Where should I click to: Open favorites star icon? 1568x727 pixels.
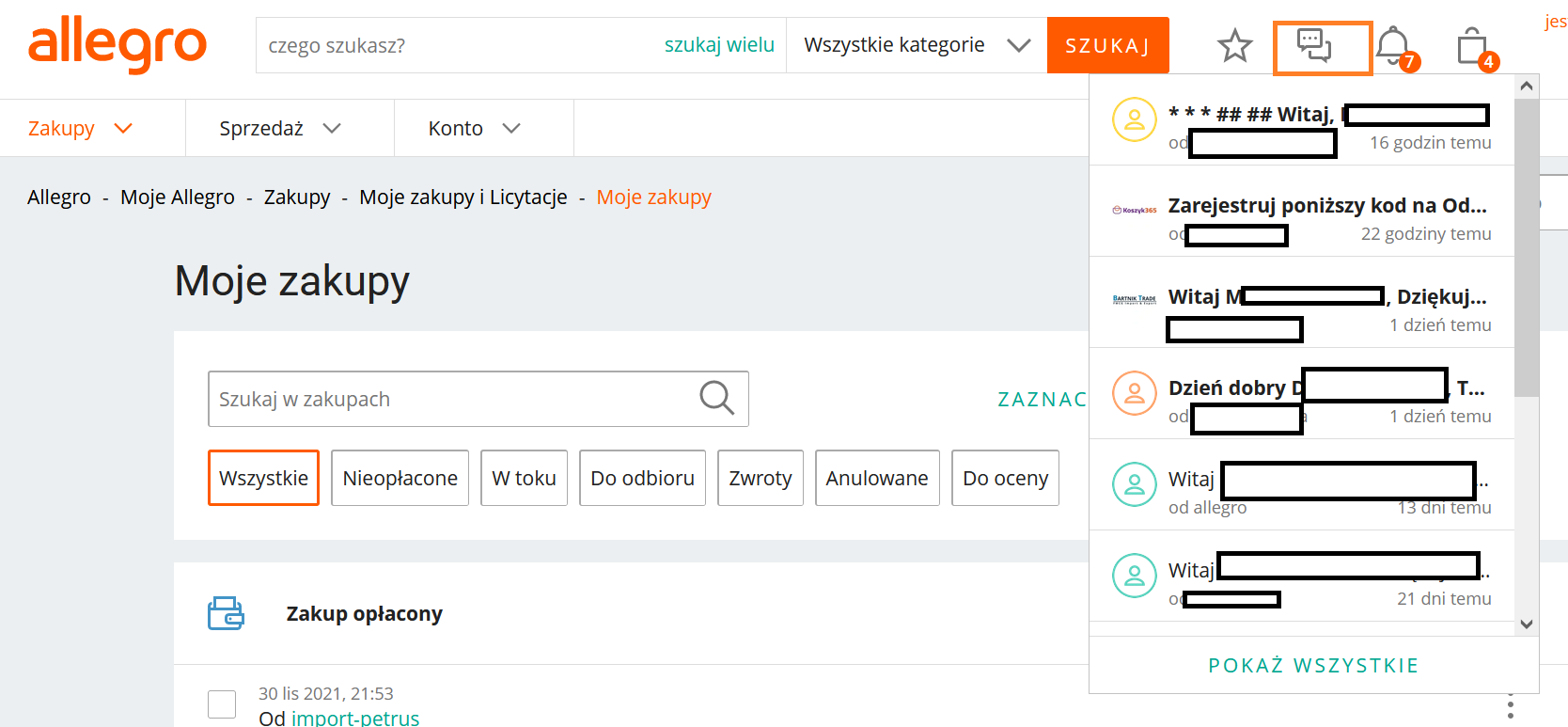[1234, 45]
